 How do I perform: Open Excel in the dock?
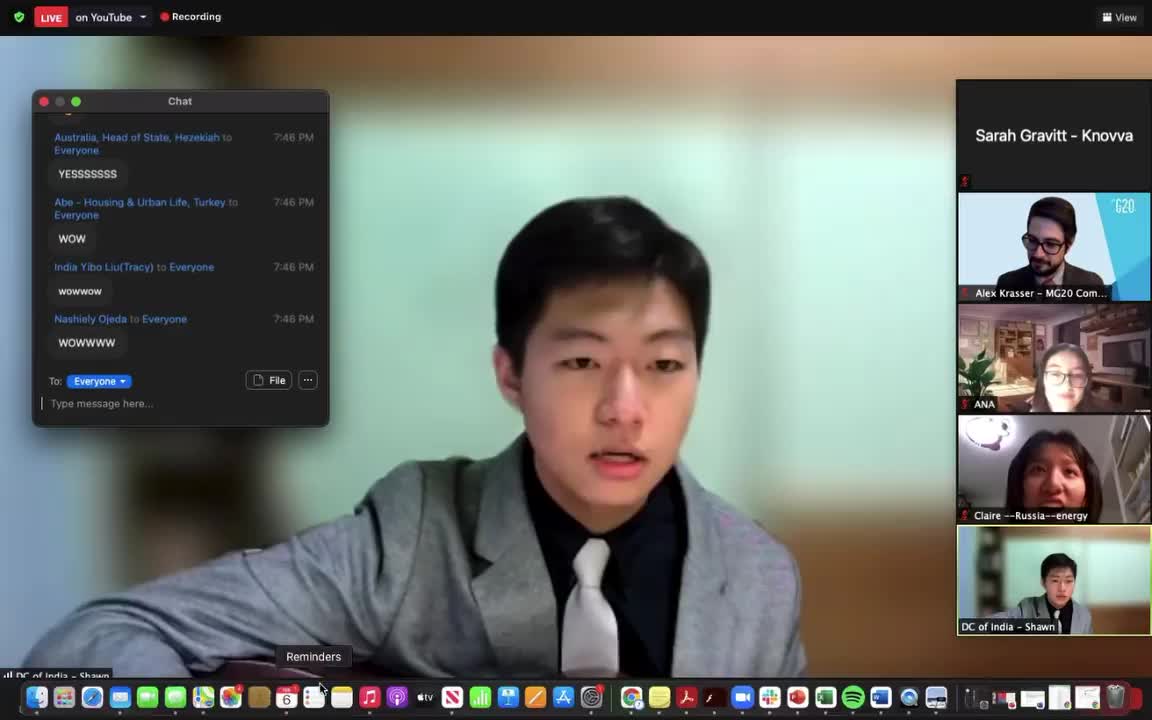pyautogui.click(x=825, y=697)
